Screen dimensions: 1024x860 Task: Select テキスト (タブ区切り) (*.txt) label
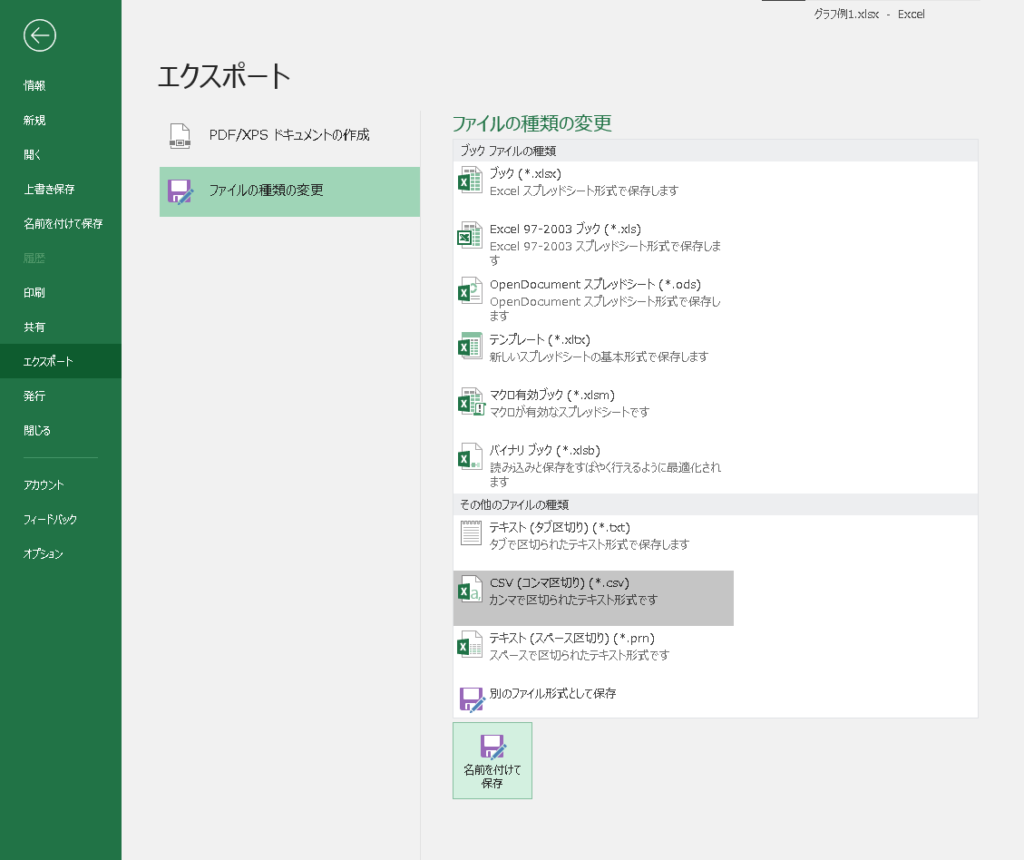point(560,528)
